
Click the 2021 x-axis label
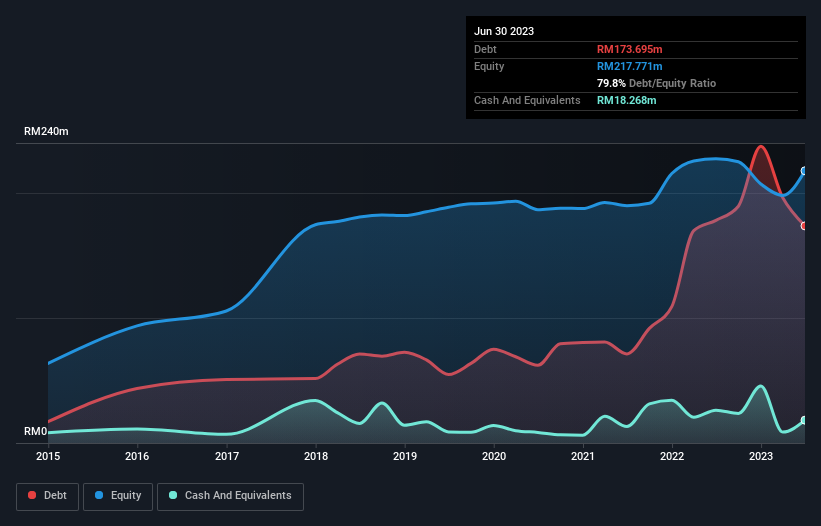pos(583,456)
